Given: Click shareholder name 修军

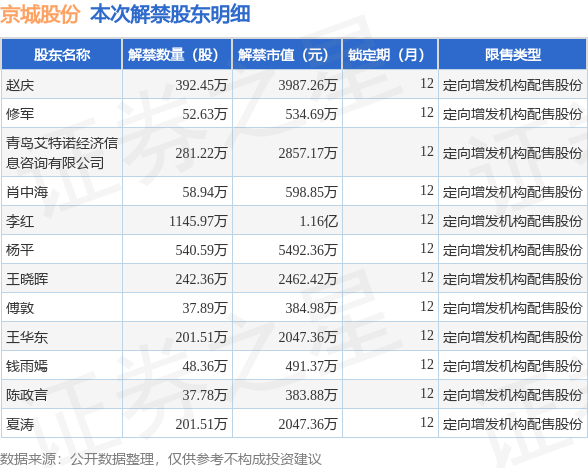Looking at the screenshot, I should [x=20, y=114].
